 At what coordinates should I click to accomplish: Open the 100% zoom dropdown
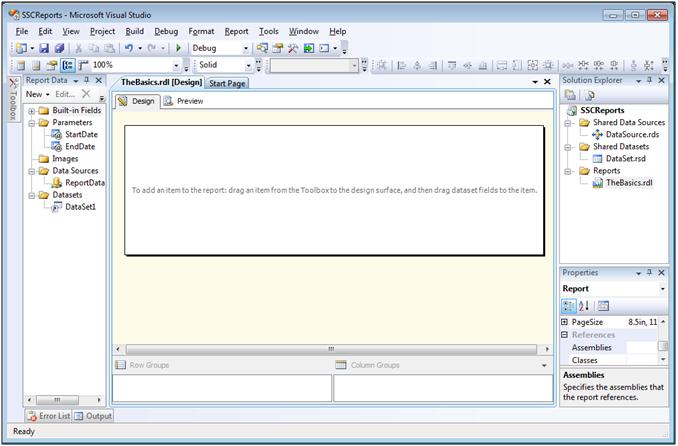(x=176, y=65)
